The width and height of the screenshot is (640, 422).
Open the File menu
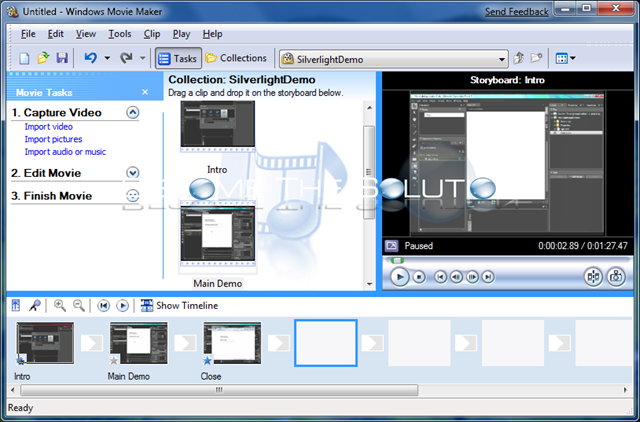[x=28, y=34]
